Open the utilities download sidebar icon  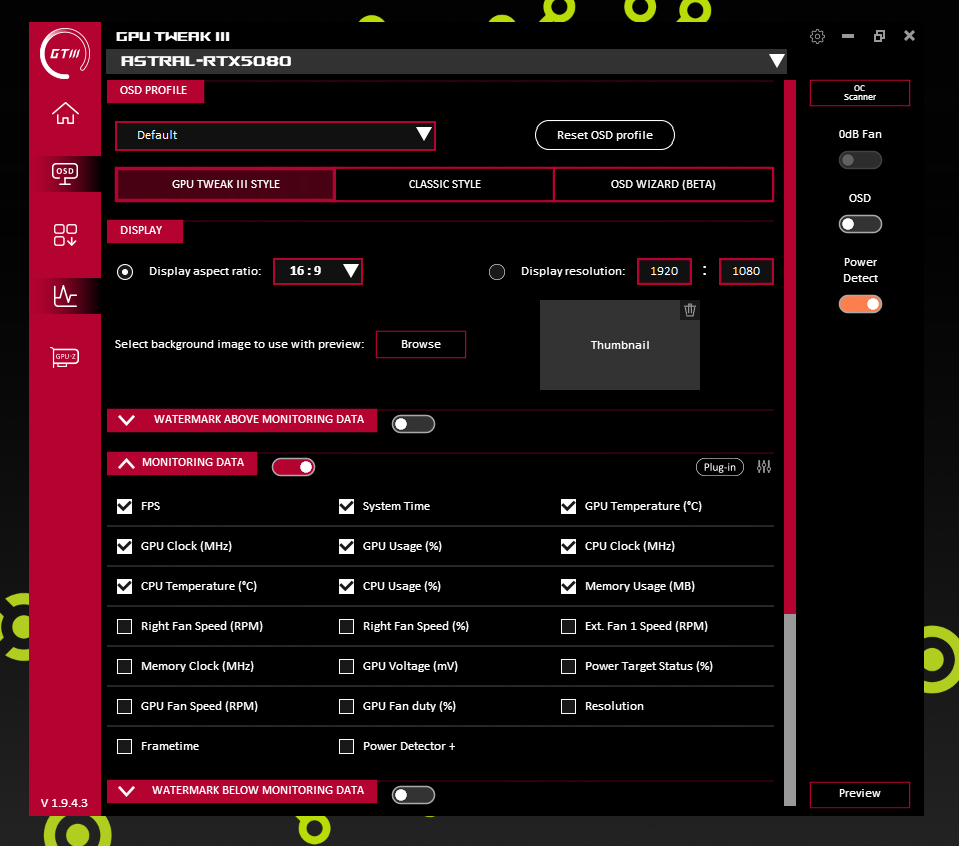[x=65, y=235]
